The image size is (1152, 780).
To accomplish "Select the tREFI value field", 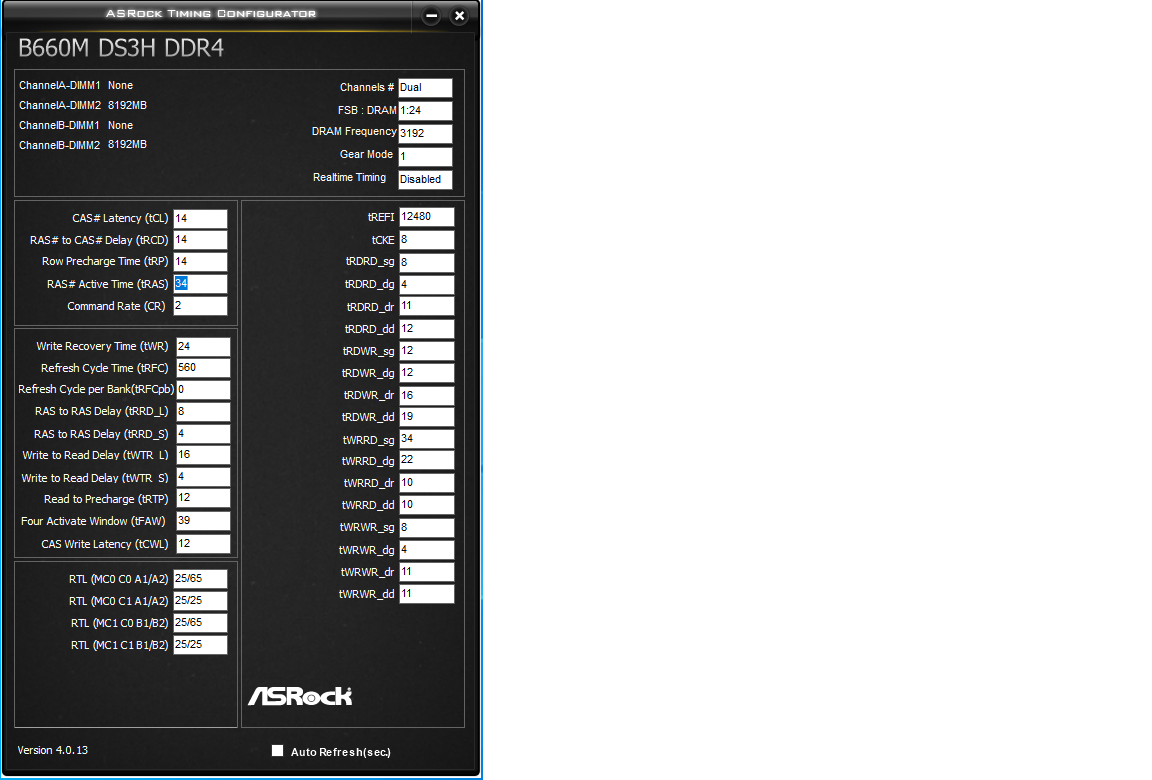I will (427, 217).
